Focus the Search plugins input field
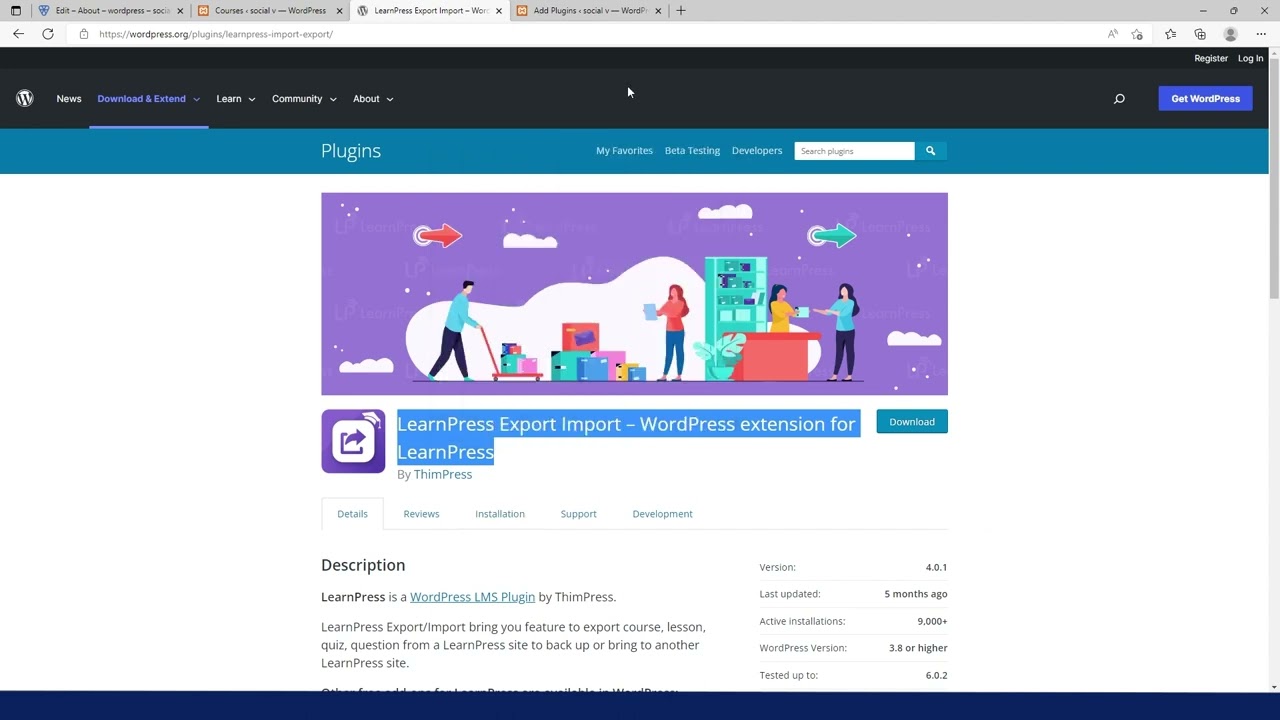 tap(854, 151)
